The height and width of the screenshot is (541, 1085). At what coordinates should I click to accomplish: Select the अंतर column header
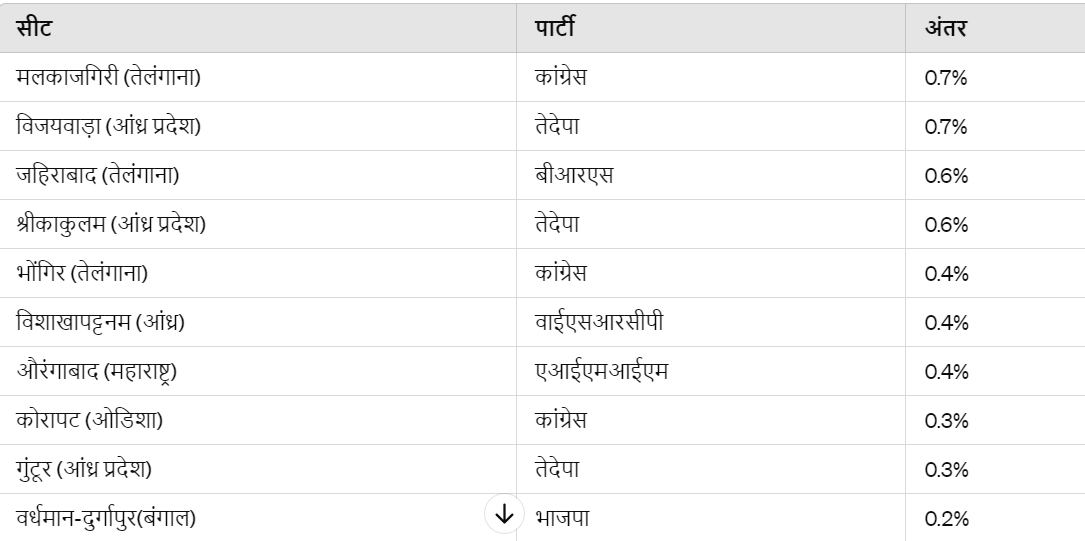[x=995, y=28]
